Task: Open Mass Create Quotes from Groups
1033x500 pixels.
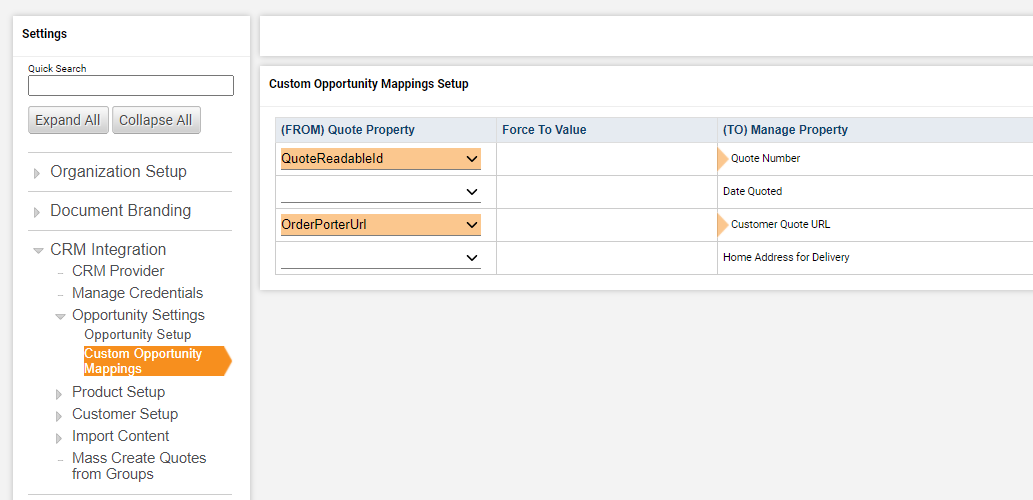Action: (139, 466)
